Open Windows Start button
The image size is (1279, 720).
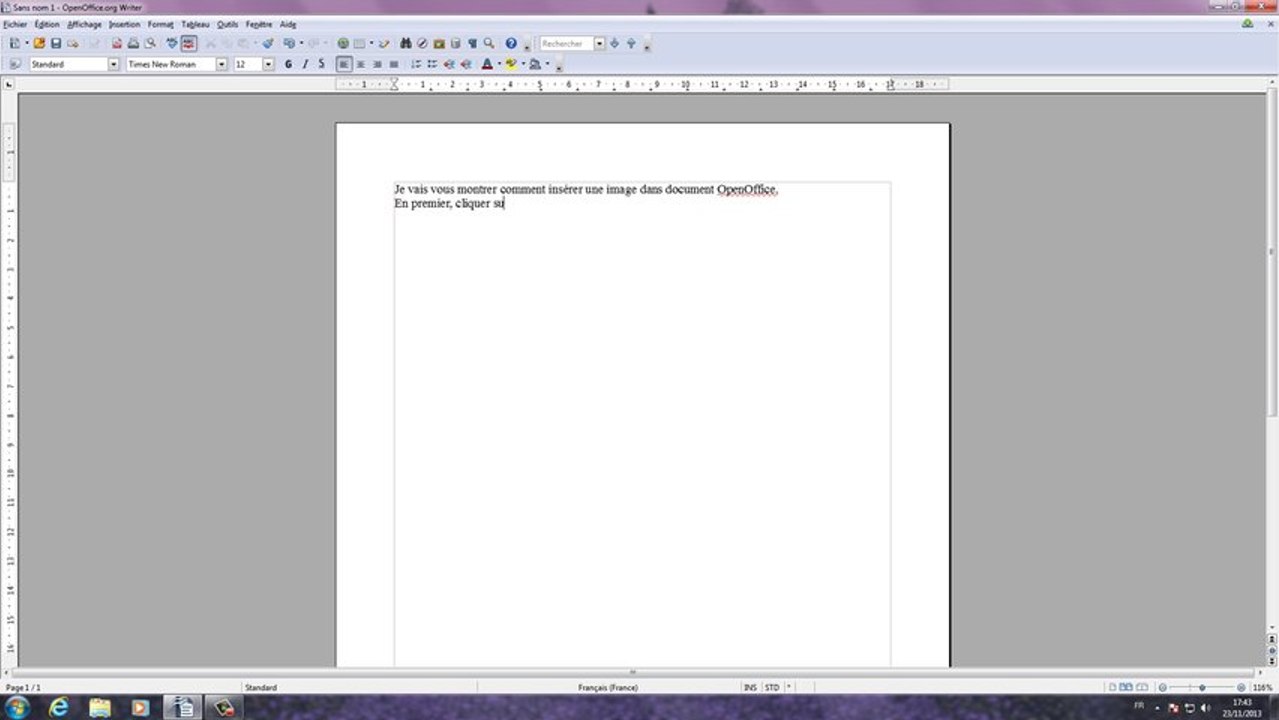(16, 707)
